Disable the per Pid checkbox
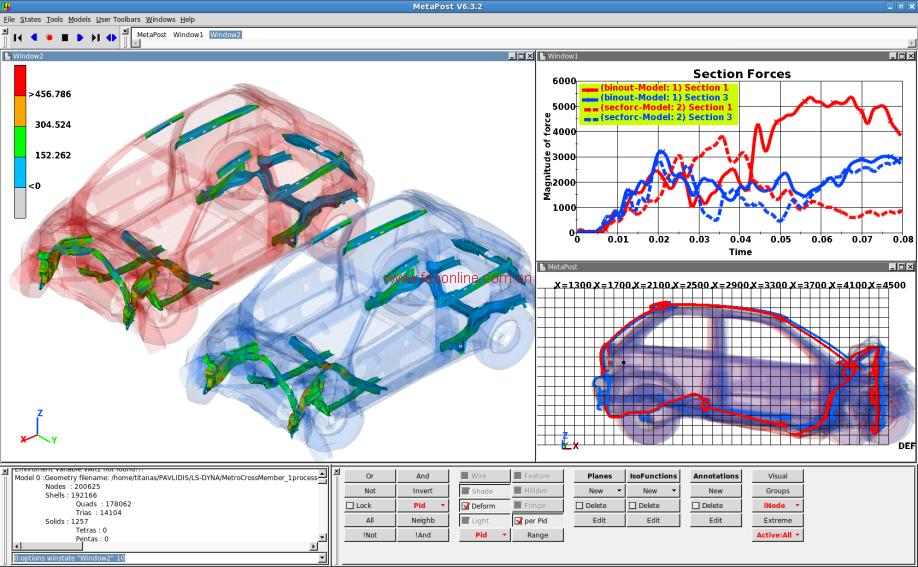The width and height of the screenshot is (918, 567). [518, 521]
